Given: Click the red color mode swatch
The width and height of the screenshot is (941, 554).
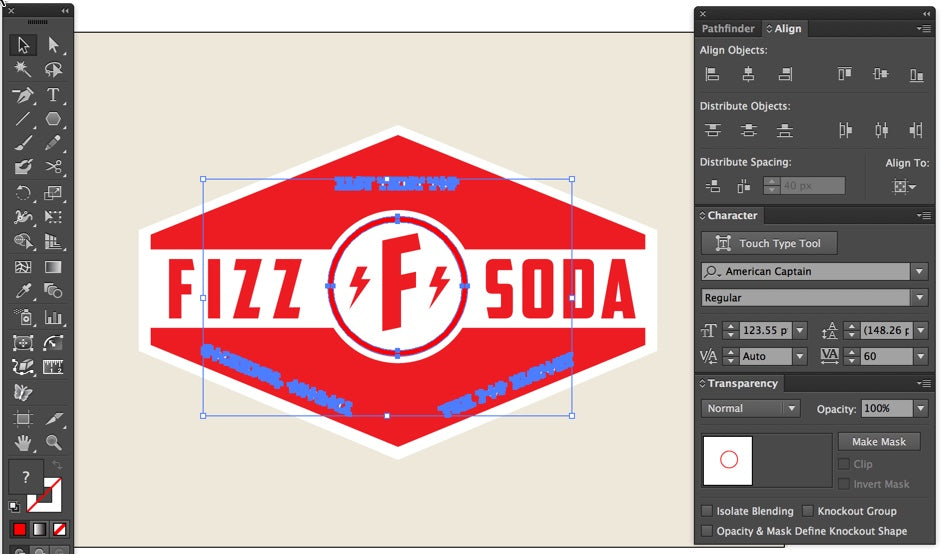Looking at the screenshot, I should pyautogui.click(x=19, y=528).
